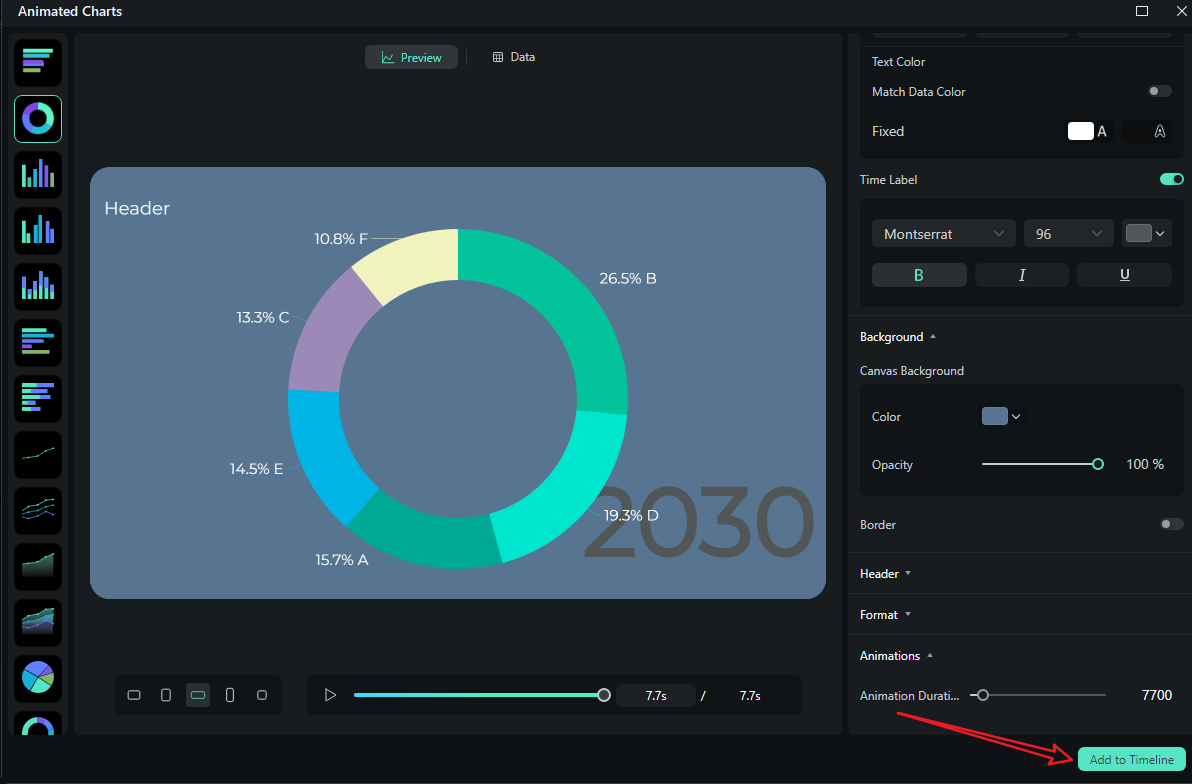Screen dimensions: 1192x784
Task: Select the stacked area chart template
Action: coord(37,623)
